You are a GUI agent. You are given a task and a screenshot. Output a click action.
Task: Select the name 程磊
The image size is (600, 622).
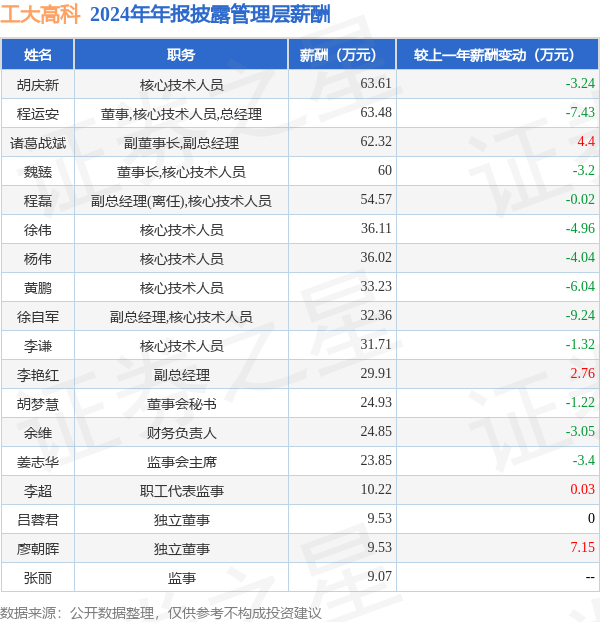click(x=38, y=201)
